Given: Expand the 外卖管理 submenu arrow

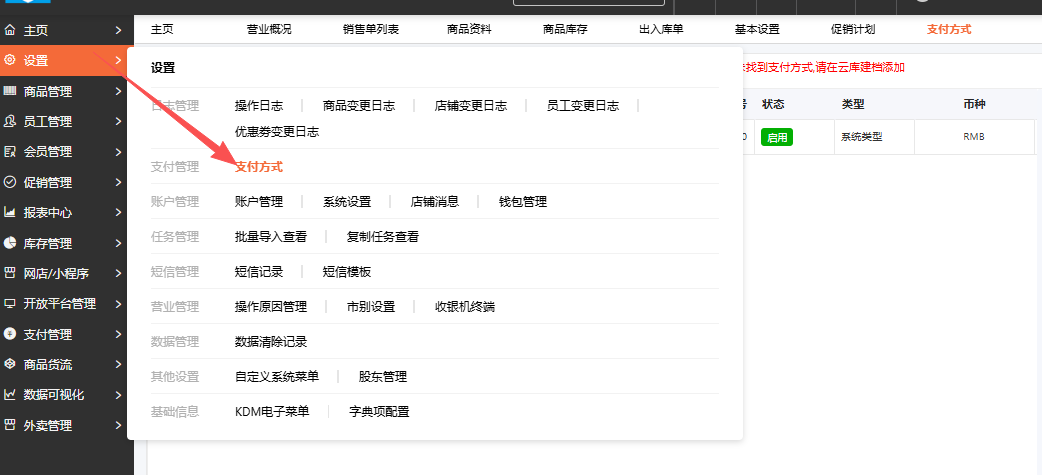Looking at the screenshot, I should click(118, 426).
